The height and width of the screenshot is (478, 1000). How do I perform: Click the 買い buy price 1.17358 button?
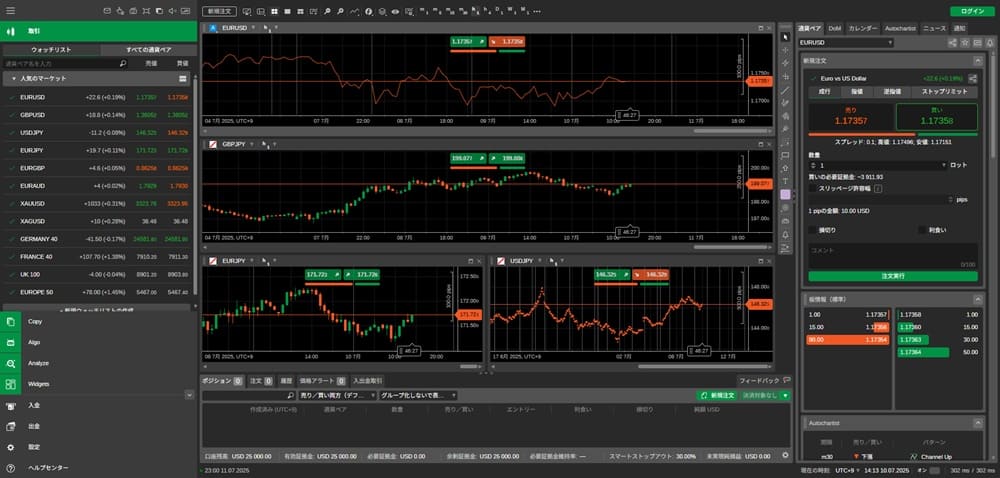tap(936, 117)
